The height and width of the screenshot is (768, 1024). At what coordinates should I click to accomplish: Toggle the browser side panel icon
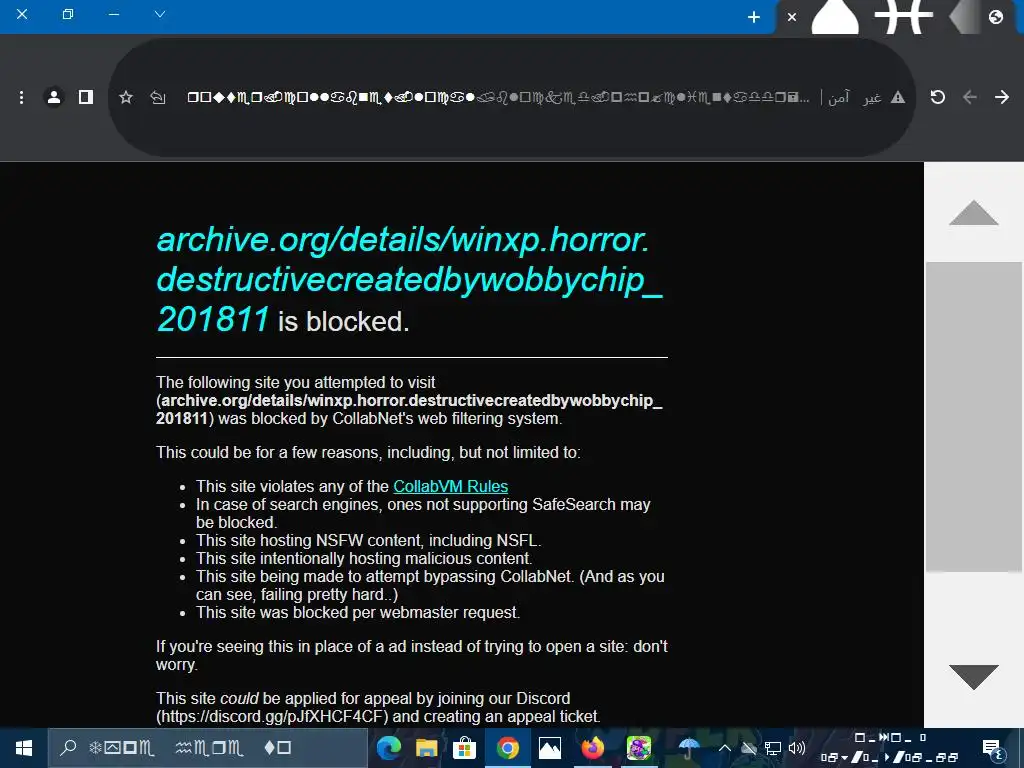click(x=86, y=97)
